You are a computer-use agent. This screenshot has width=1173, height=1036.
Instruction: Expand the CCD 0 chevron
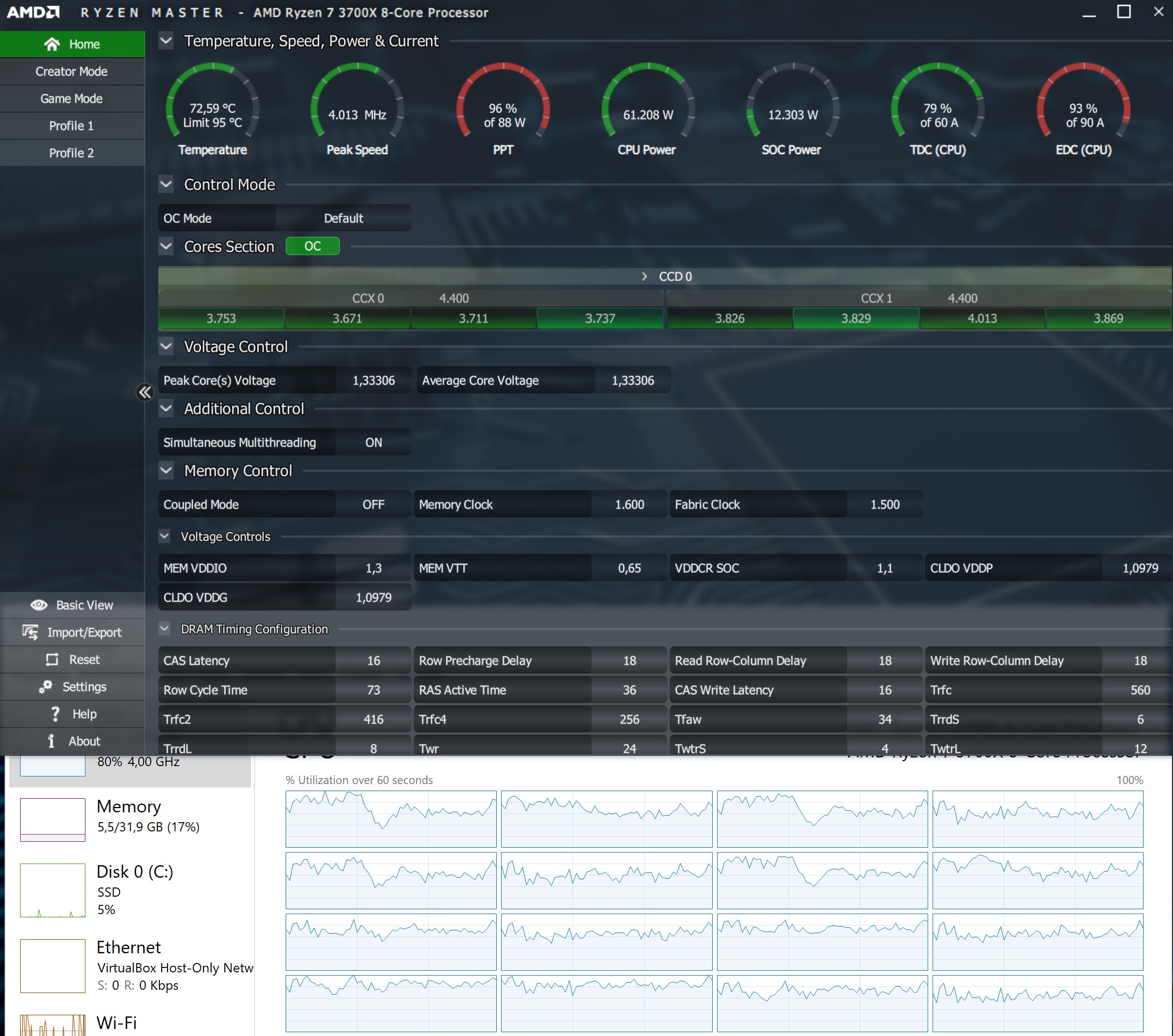click(645, 276)
